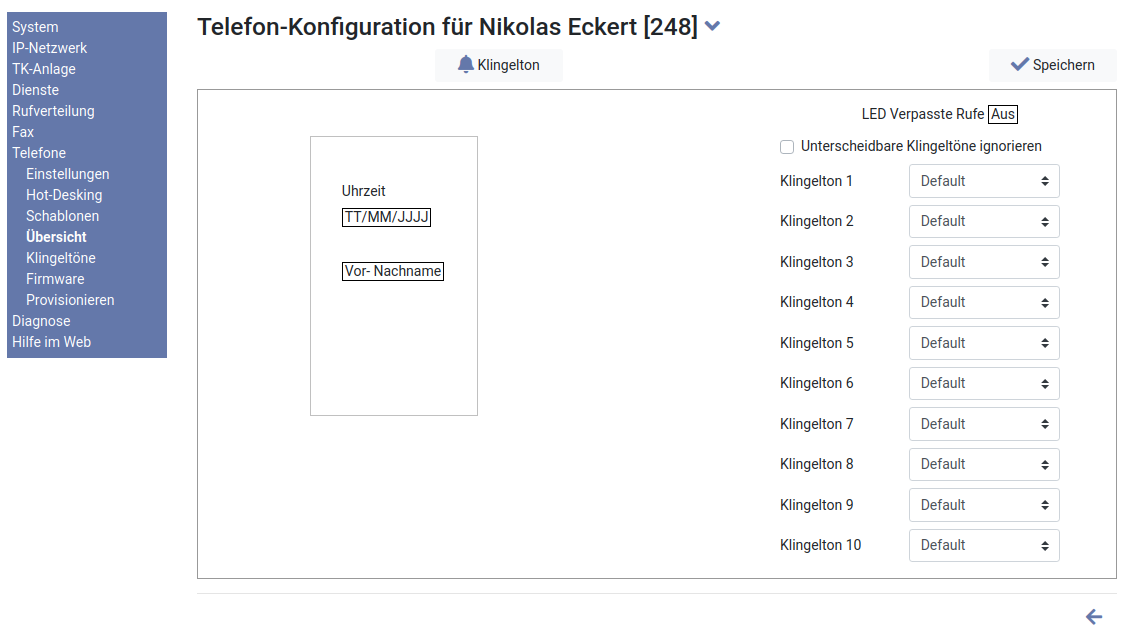
Task: Click the TT/MM/JJJJ date field
Action: coord(386,217)
